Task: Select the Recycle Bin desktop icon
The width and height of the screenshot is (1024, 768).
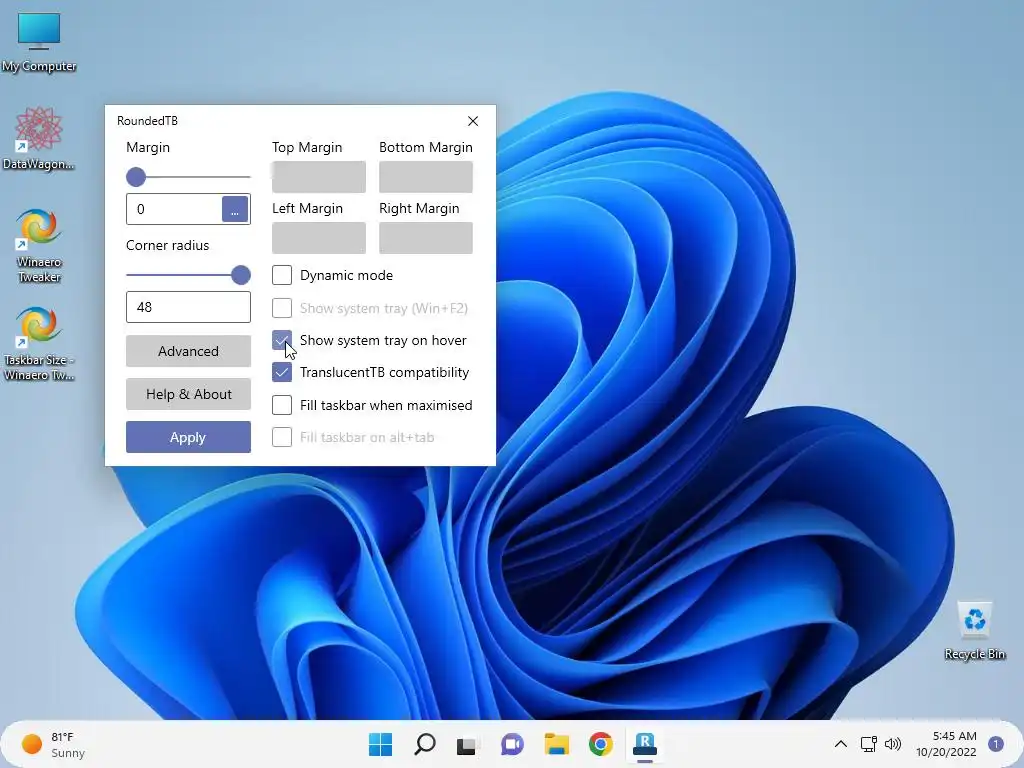Action: (x=974, y=631)
